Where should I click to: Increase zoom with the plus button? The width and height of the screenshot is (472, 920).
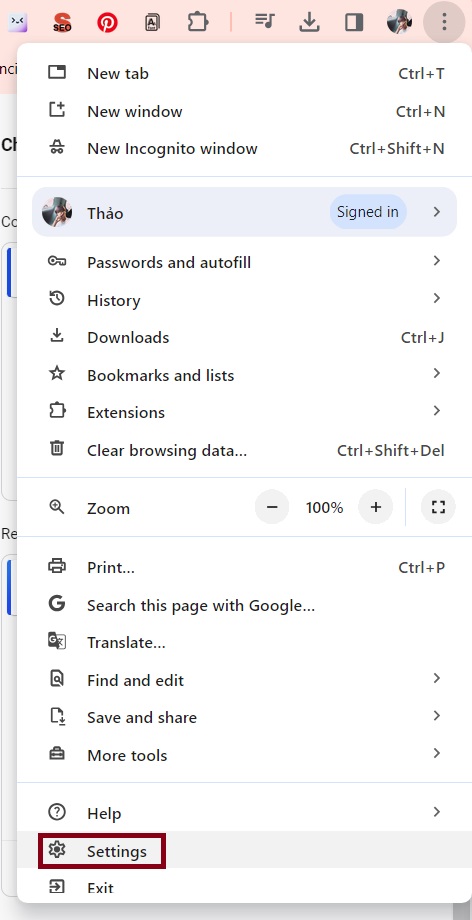click(376, 507)
